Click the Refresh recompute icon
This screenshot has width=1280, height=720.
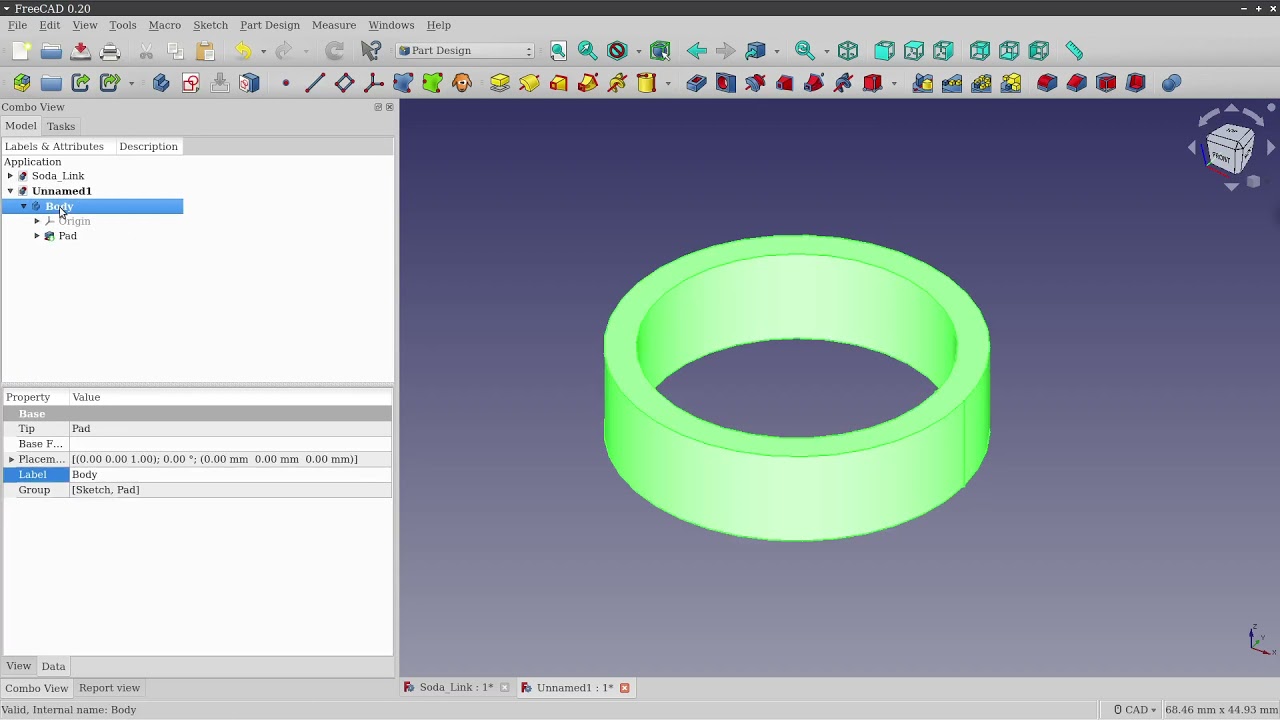tap(334, 51)
